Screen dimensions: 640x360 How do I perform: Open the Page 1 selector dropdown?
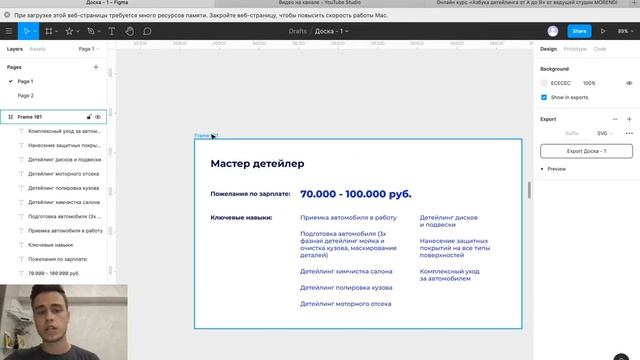(x=89, y=49)
